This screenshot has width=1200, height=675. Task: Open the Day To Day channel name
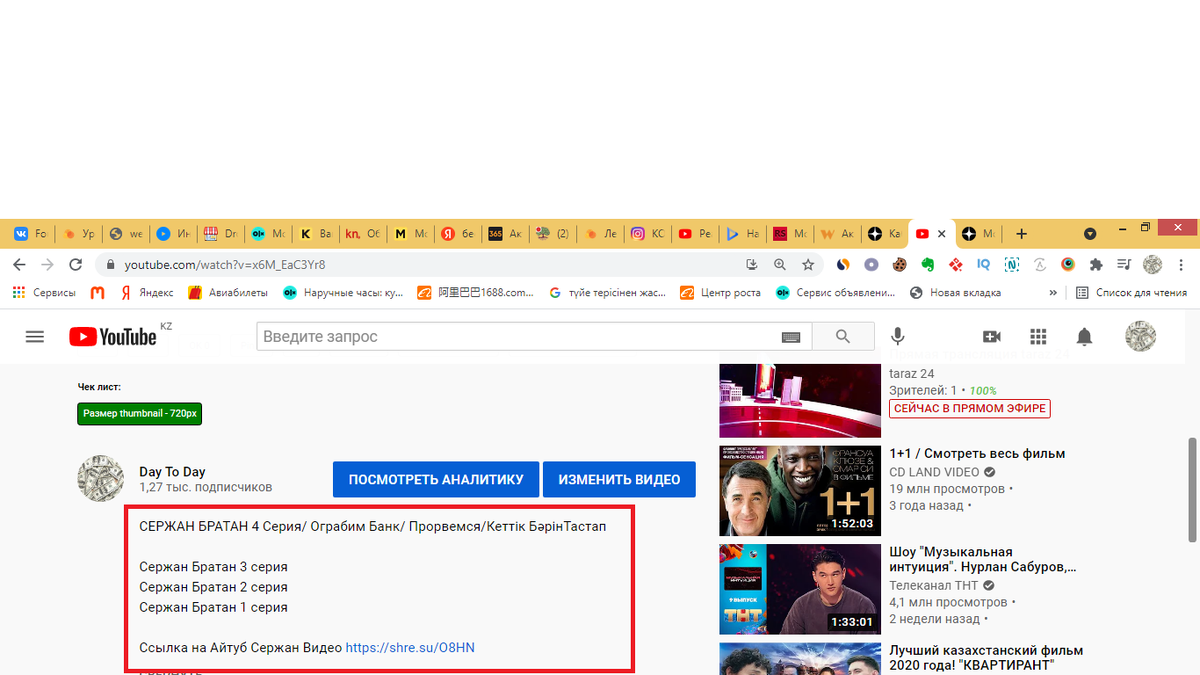click(x=172, y=471)
